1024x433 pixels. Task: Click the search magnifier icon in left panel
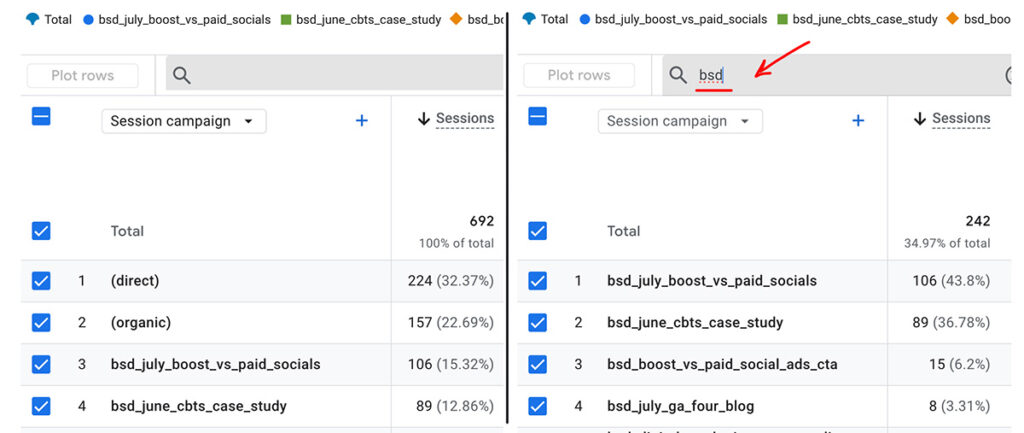click(x=182, y=76)
